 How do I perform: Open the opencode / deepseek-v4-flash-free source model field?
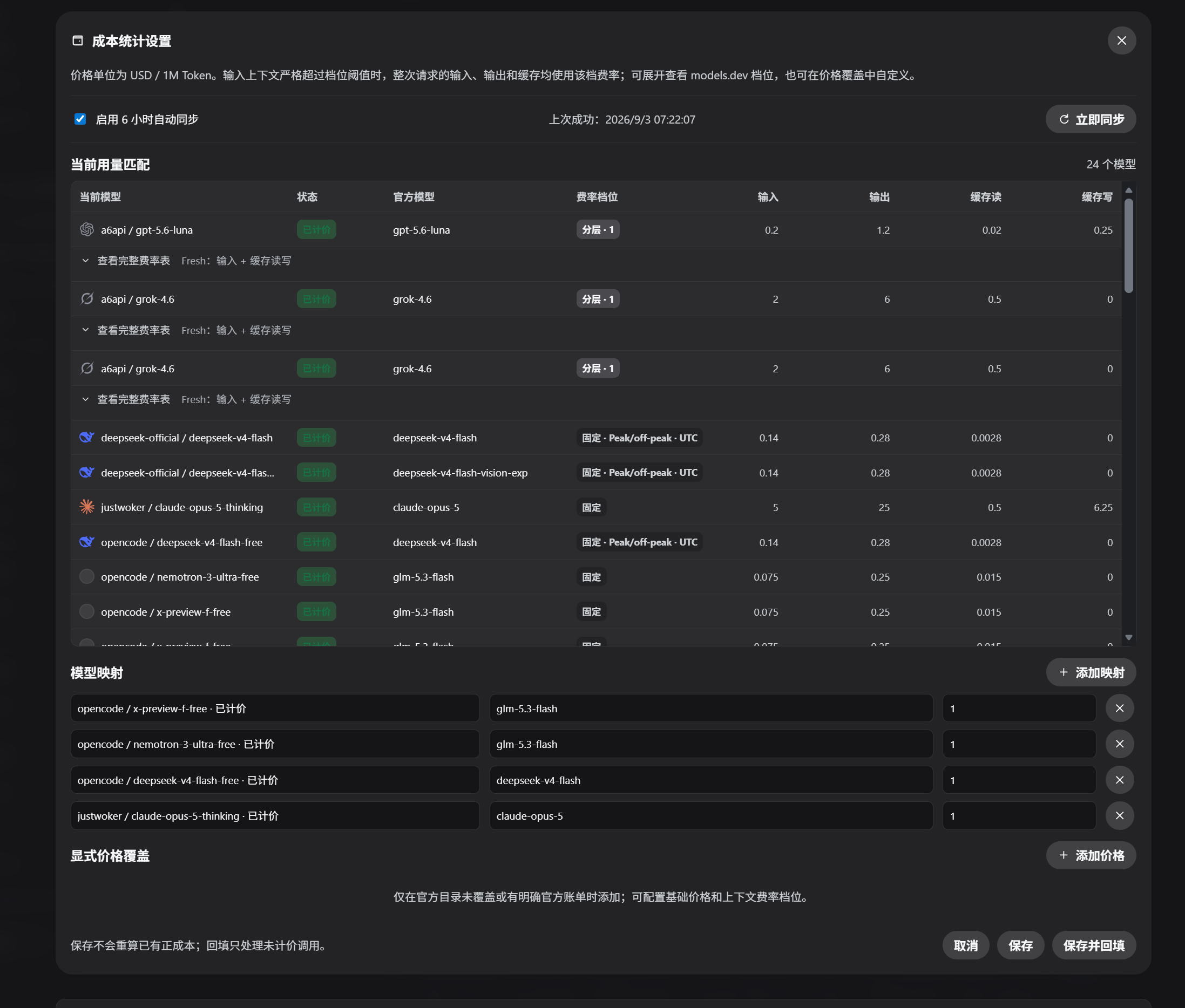tap(275, 780)
